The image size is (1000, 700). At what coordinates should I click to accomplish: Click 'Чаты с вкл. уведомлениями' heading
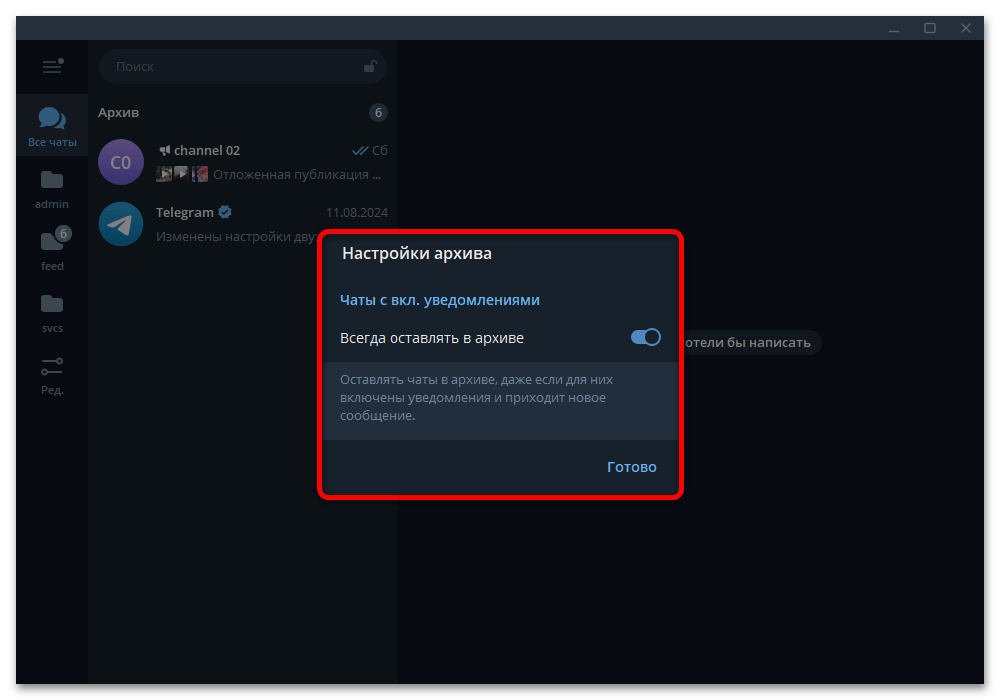(x=439, y=300)
